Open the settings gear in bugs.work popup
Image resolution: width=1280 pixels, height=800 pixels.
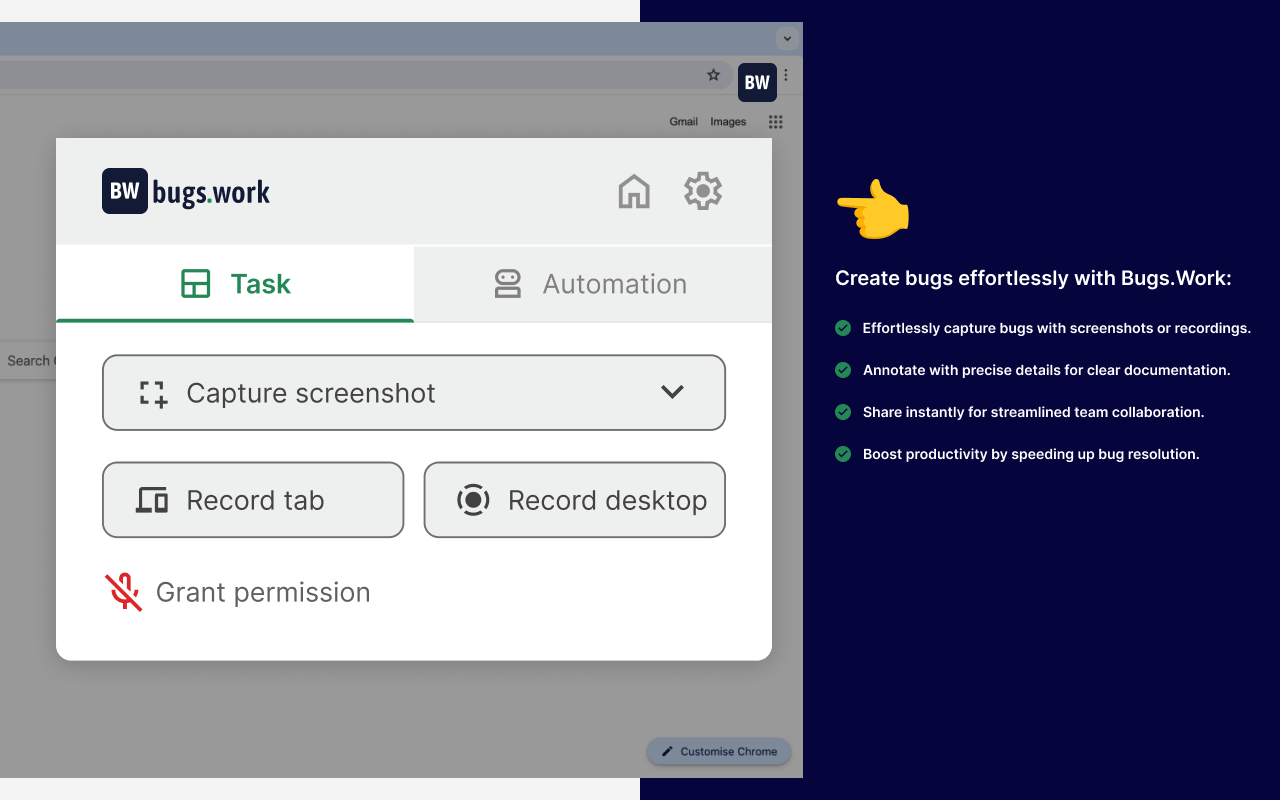click(x=703, y=191)
